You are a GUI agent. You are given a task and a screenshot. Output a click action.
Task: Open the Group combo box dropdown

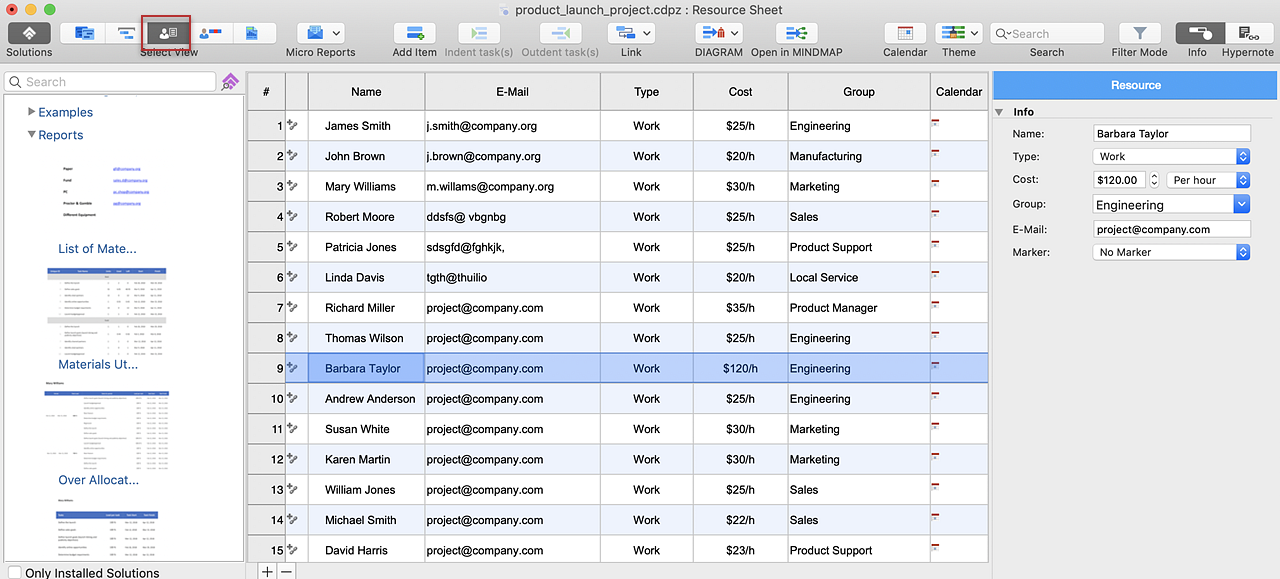tap(1241, 205)
